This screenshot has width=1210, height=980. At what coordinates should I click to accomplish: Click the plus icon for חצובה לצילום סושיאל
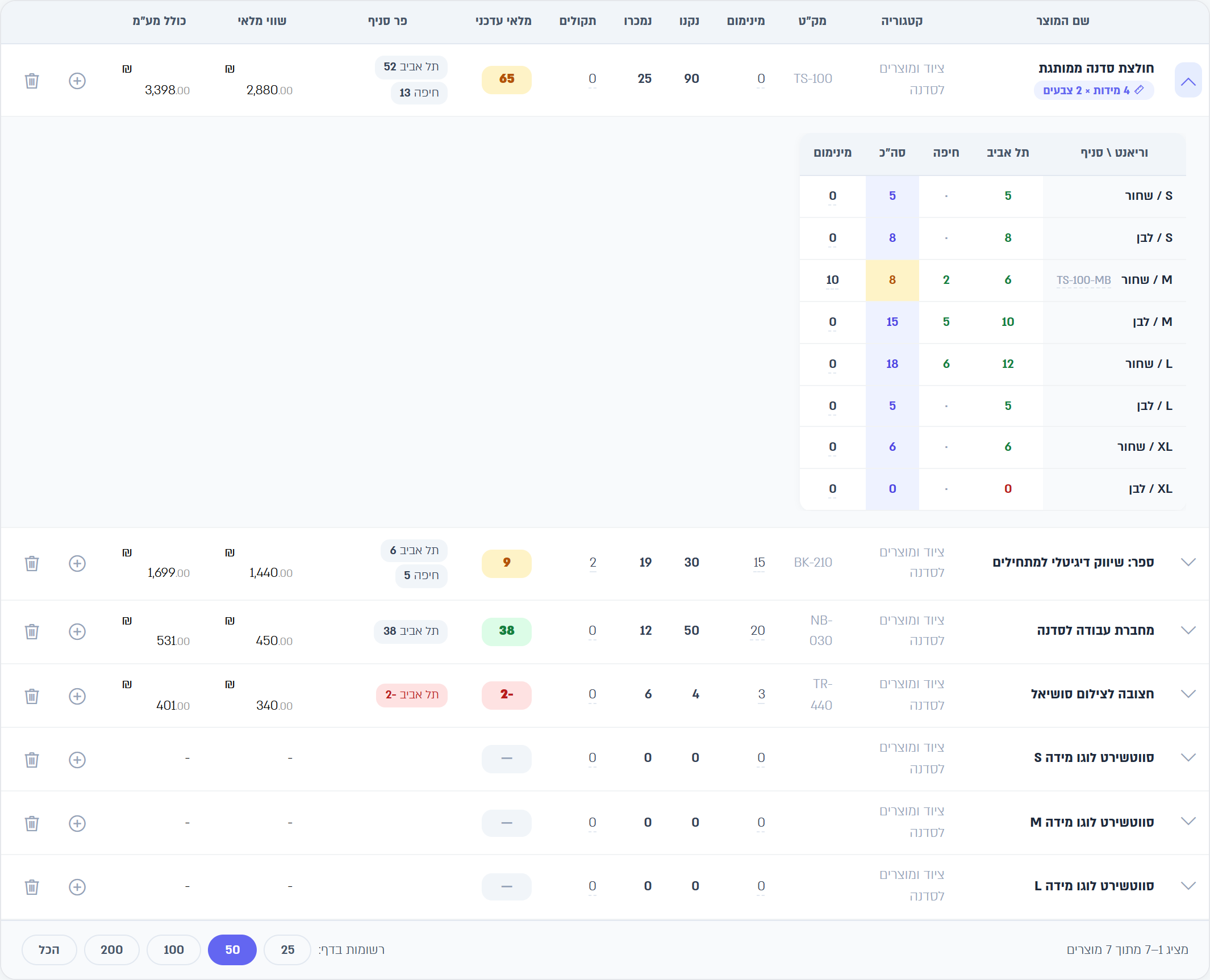point(77,696)
